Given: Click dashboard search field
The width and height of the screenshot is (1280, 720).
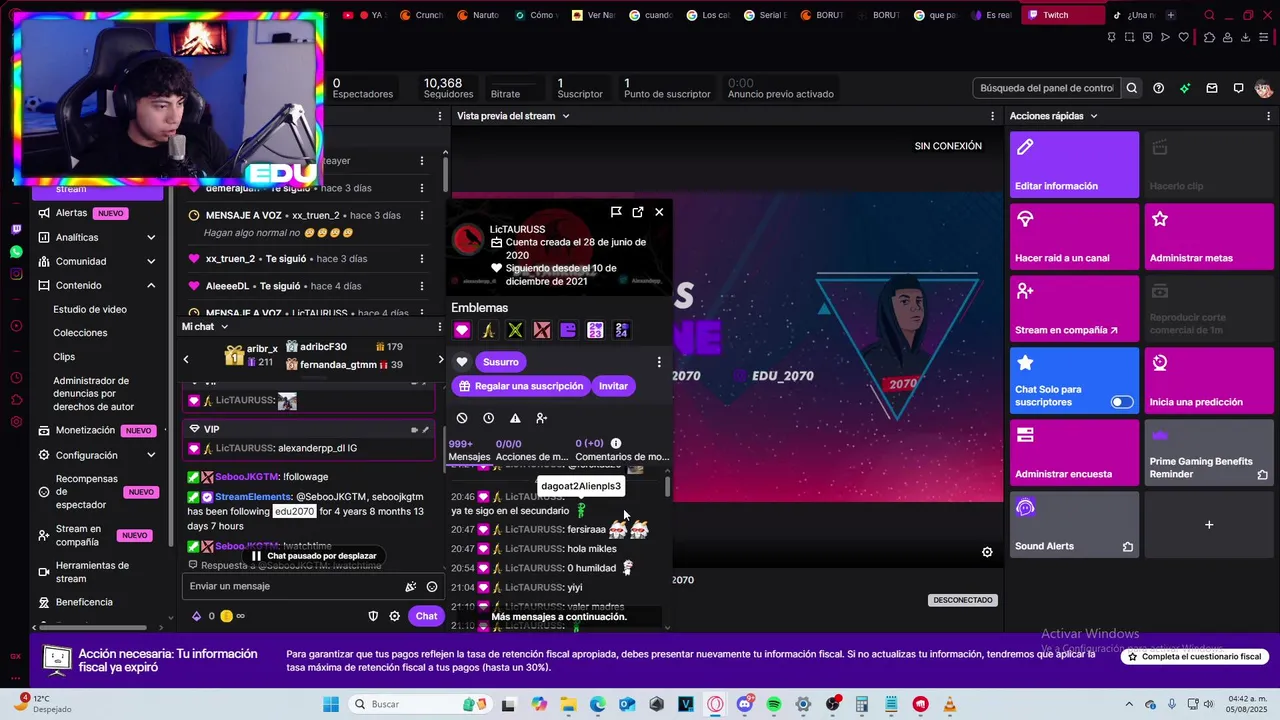Looking at the screenshot, I should click(x=1047, y=88).
